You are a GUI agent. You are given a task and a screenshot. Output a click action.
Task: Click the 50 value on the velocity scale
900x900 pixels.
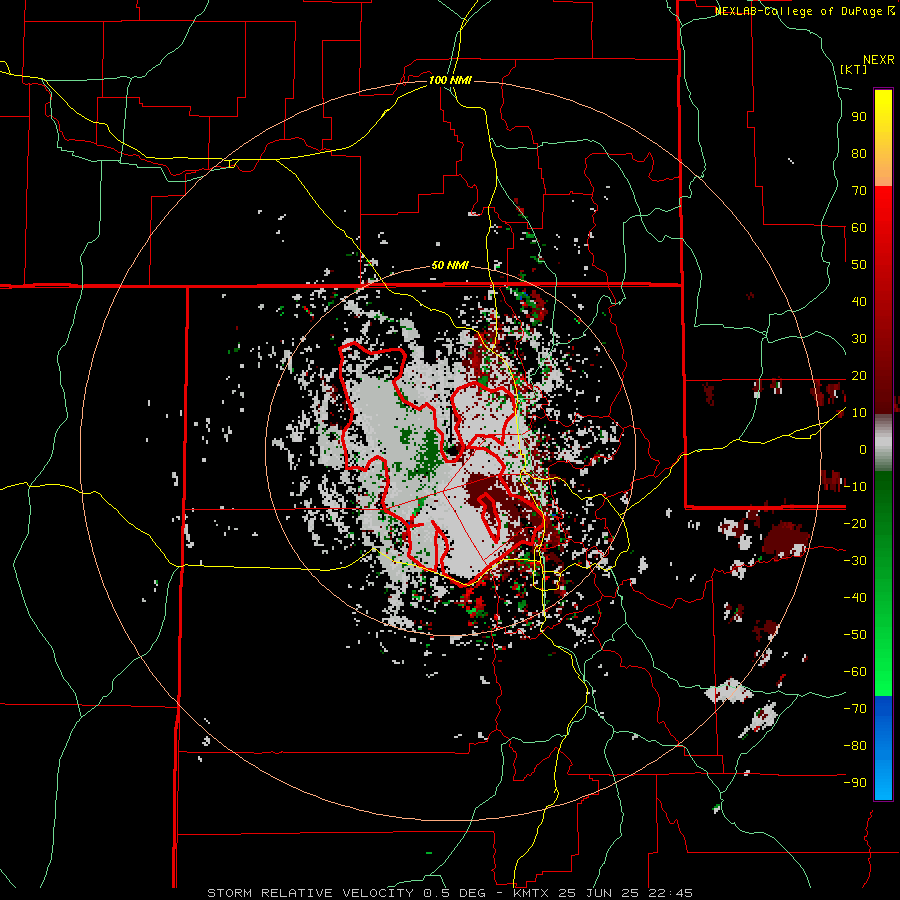click(x=859, y=265)
